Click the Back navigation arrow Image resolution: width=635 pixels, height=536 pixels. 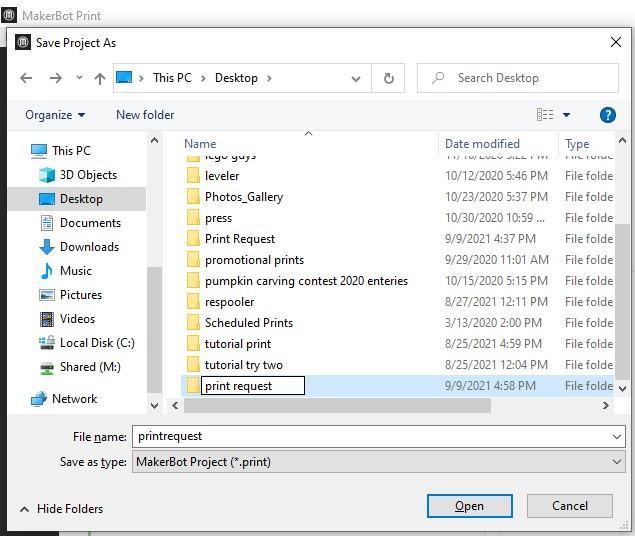(x=26, y=78)
